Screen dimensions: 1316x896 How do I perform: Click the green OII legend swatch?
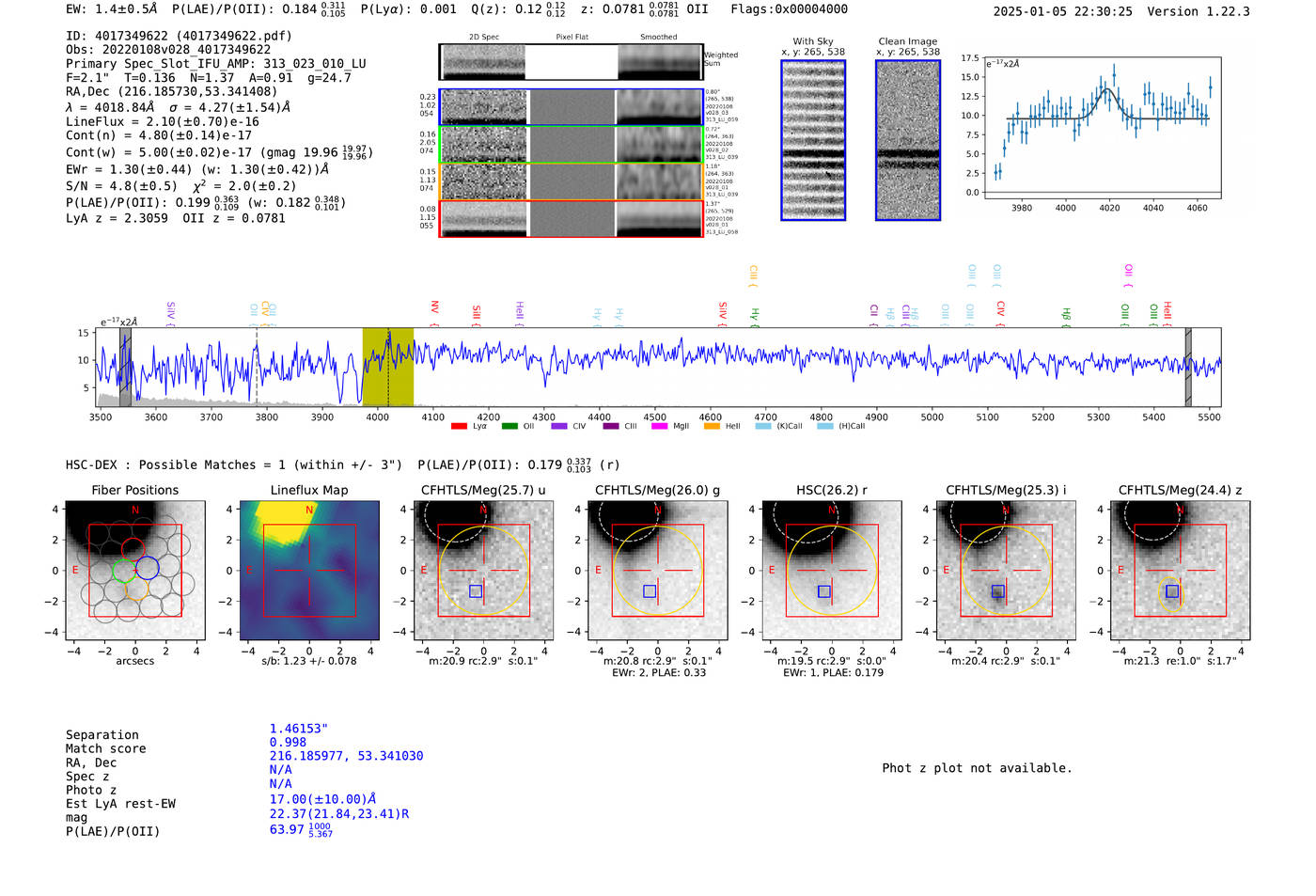509,427
